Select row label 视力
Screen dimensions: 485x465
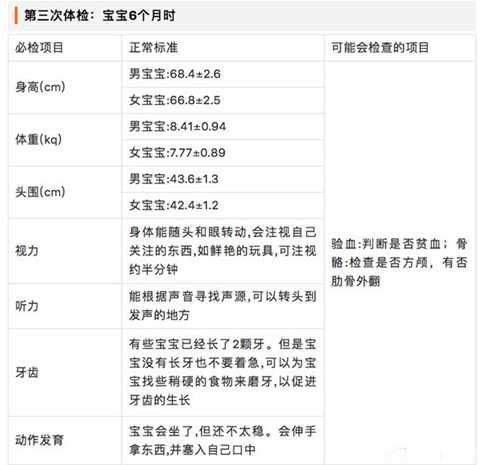pyautogui.click(x=27, y=251)
